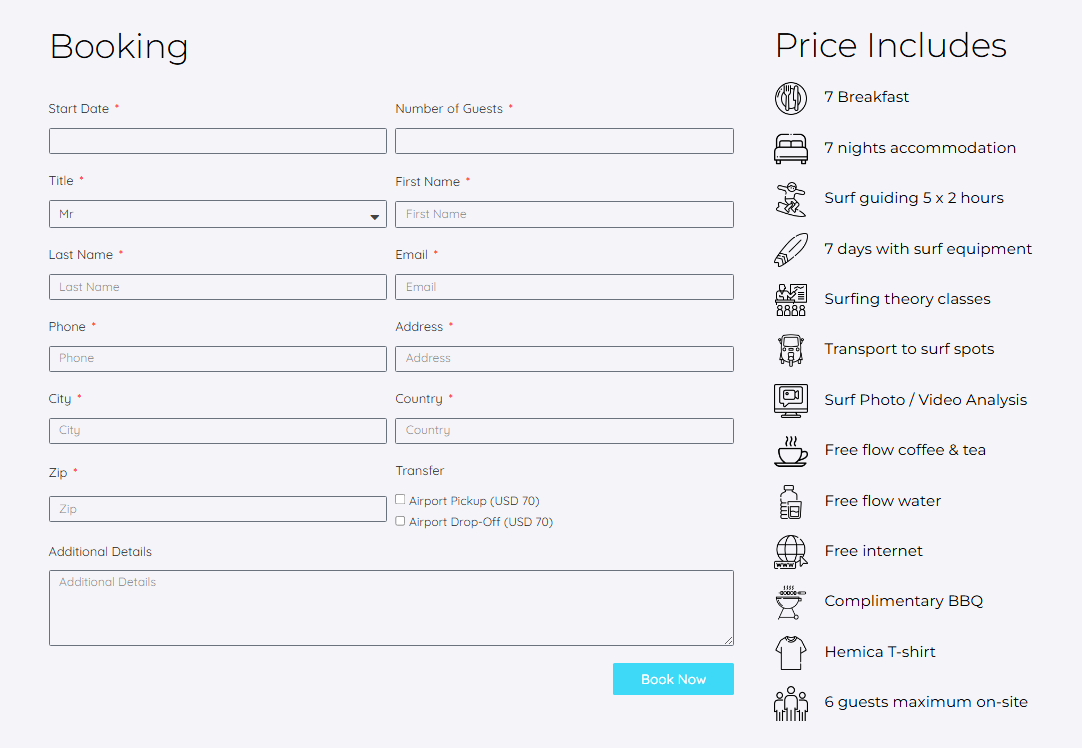The image size is (1082, 748).
Task: Click the coffee cup icon
Action: (790, 451)
